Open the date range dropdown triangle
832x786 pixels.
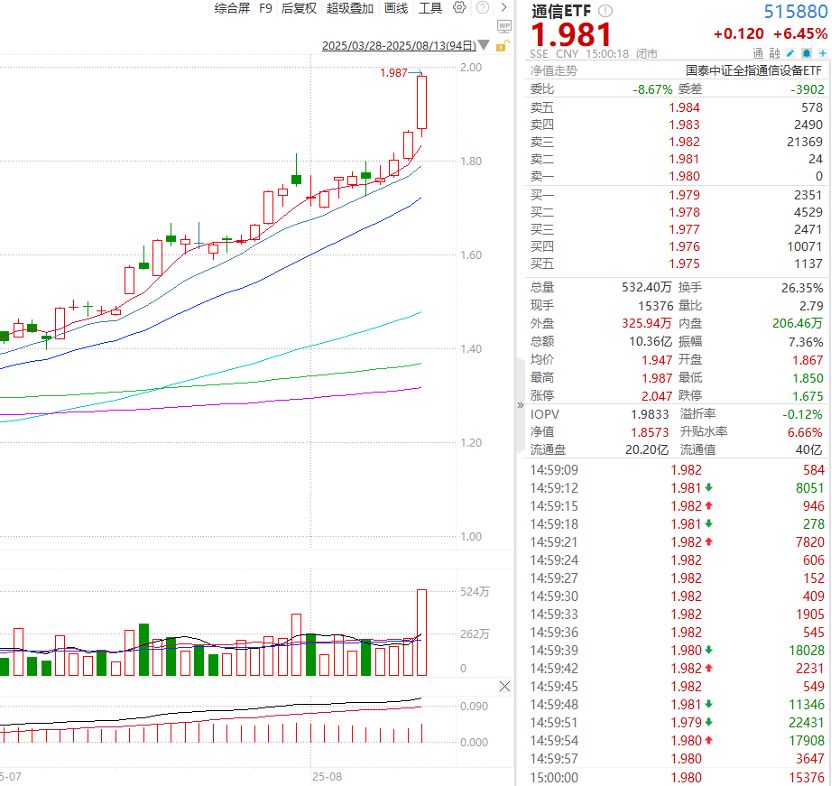pos(485,46)
